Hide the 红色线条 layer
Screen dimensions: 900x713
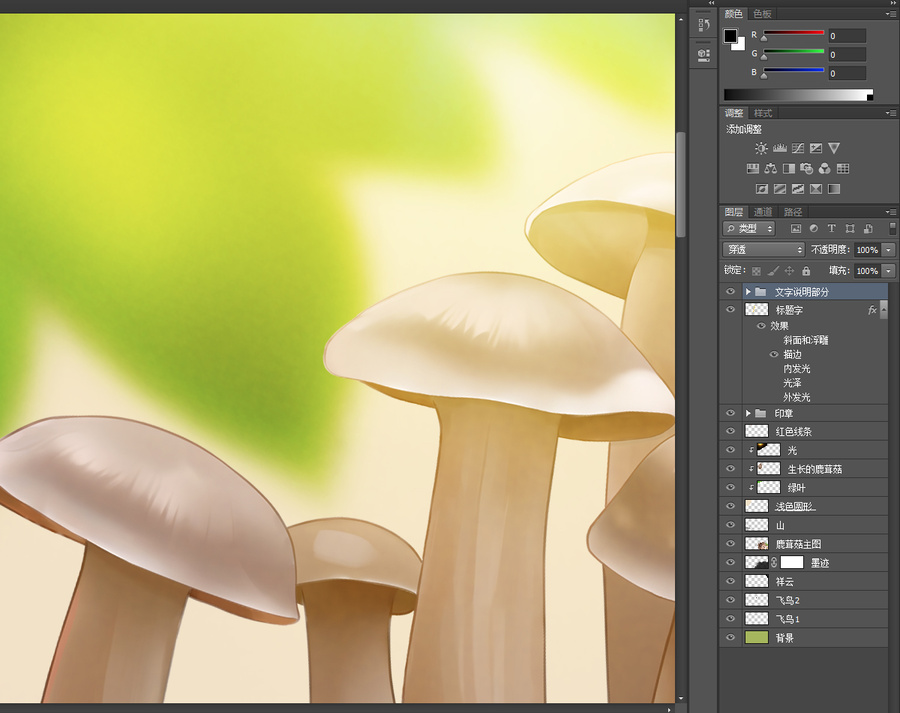click(730, 431)
